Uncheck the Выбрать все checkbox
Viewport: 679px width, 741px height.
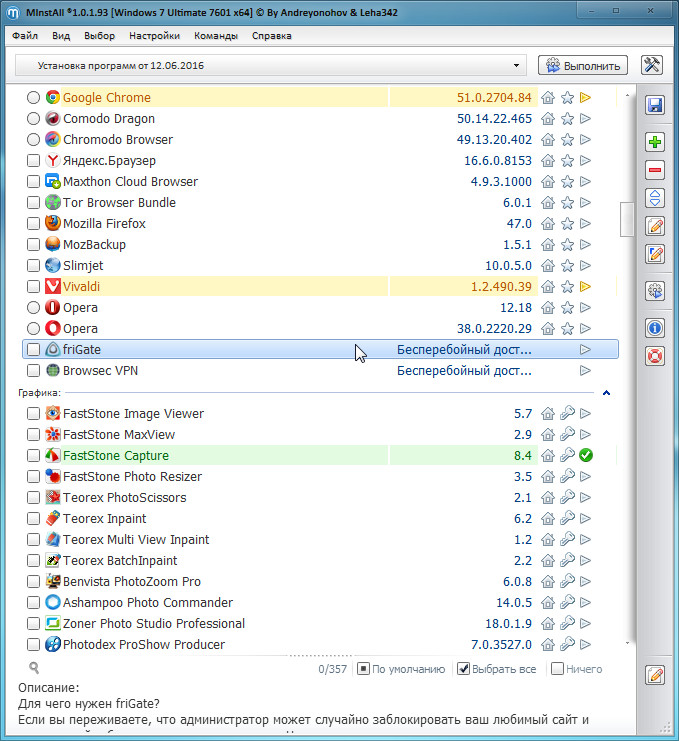tap(464, 669)
